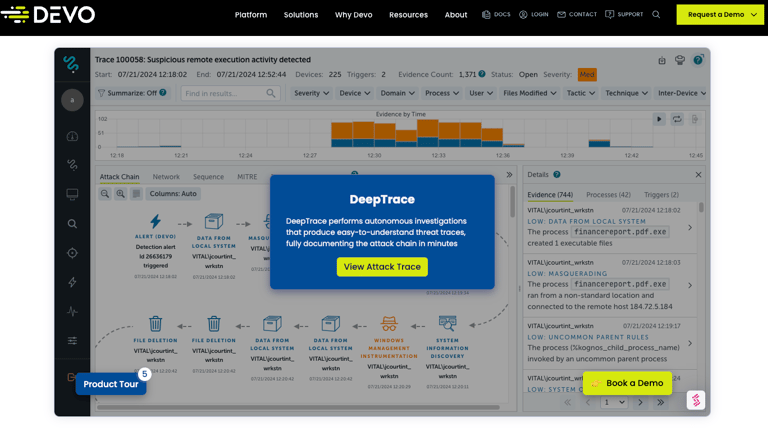Click the timeline loop icon
This screenshot has height=431, width=768.
(677, 119)
